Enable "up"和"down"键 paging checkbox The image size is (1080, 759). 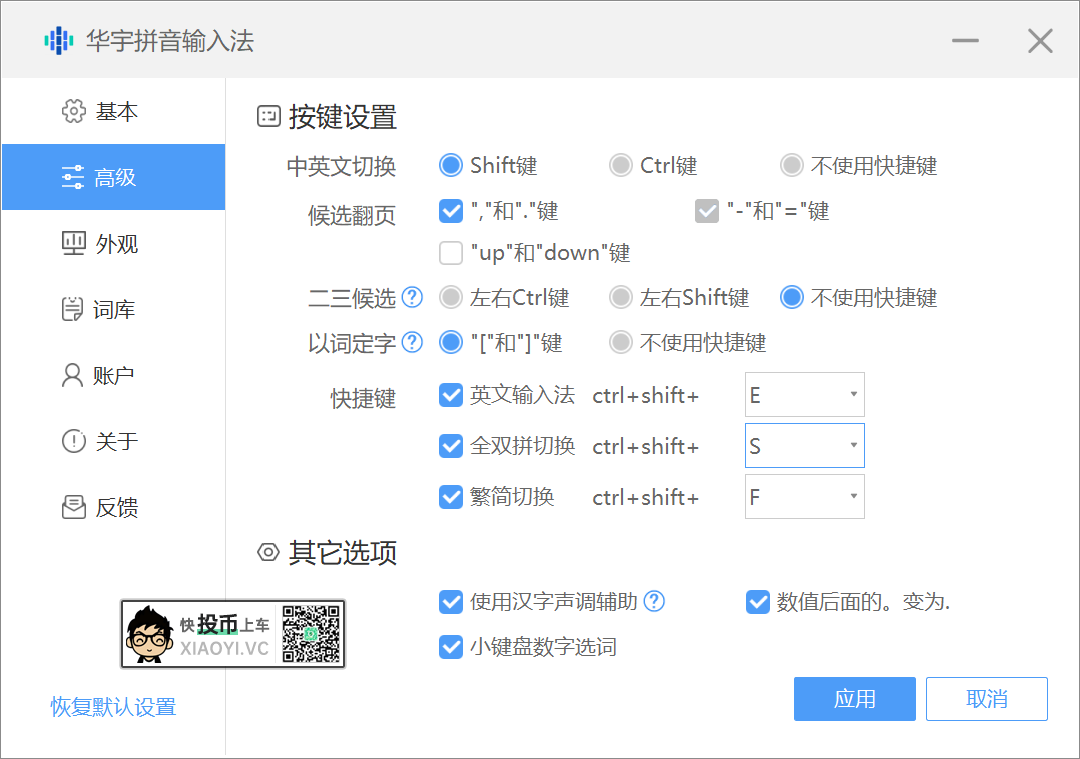[x=451, y=253]
